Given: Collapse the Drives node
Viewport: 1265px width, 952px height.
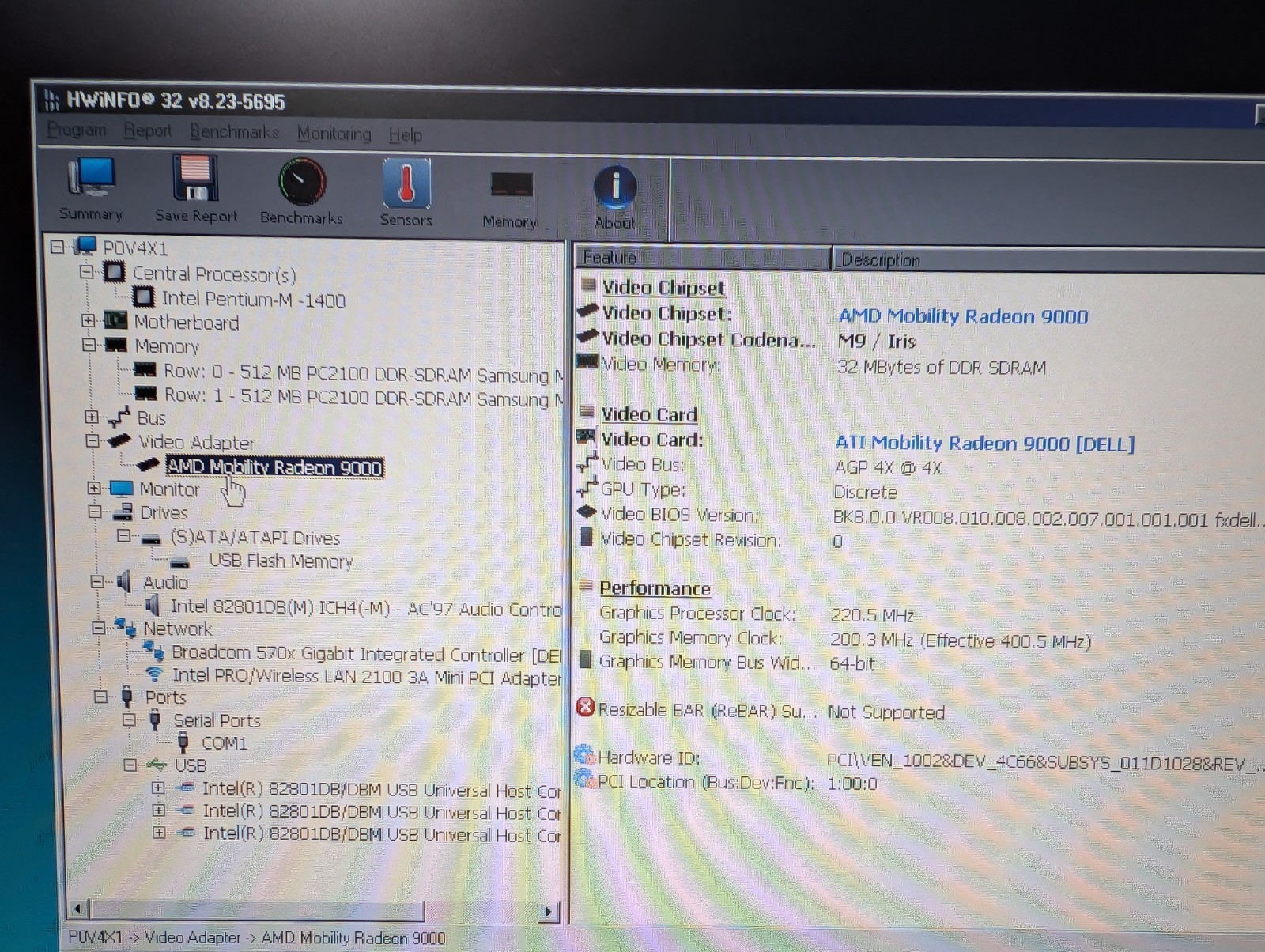Looking at the screenshot, I should point(94,511).
